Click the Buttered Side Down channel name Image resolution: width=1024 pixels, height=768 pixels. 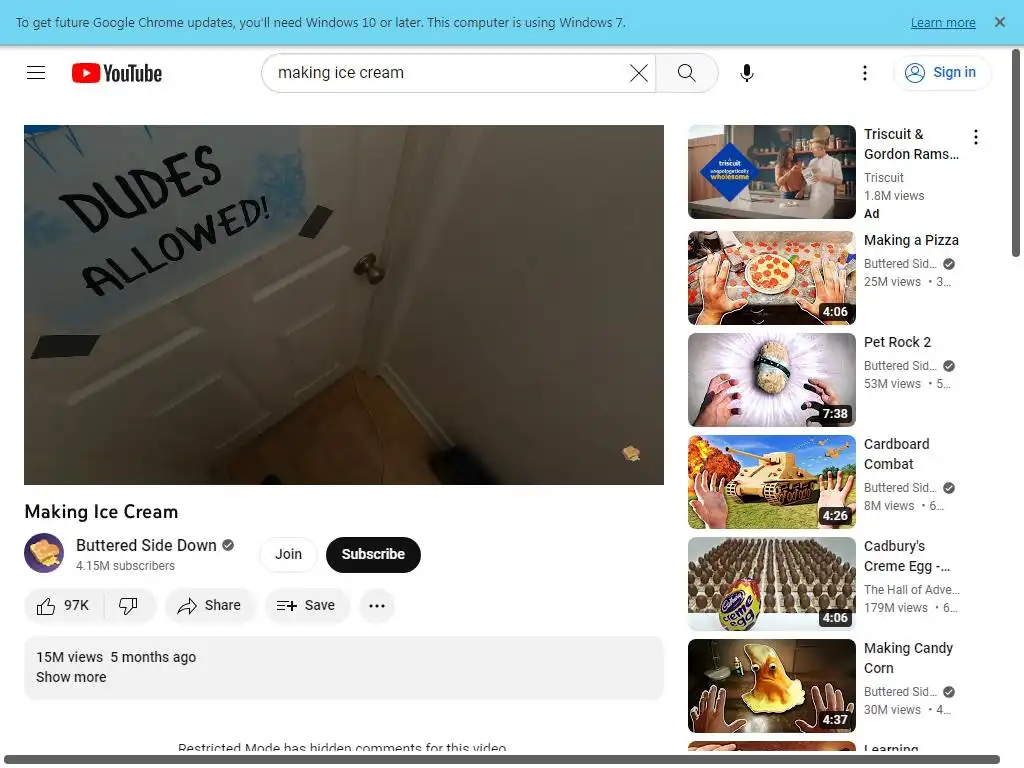[146, 545]
